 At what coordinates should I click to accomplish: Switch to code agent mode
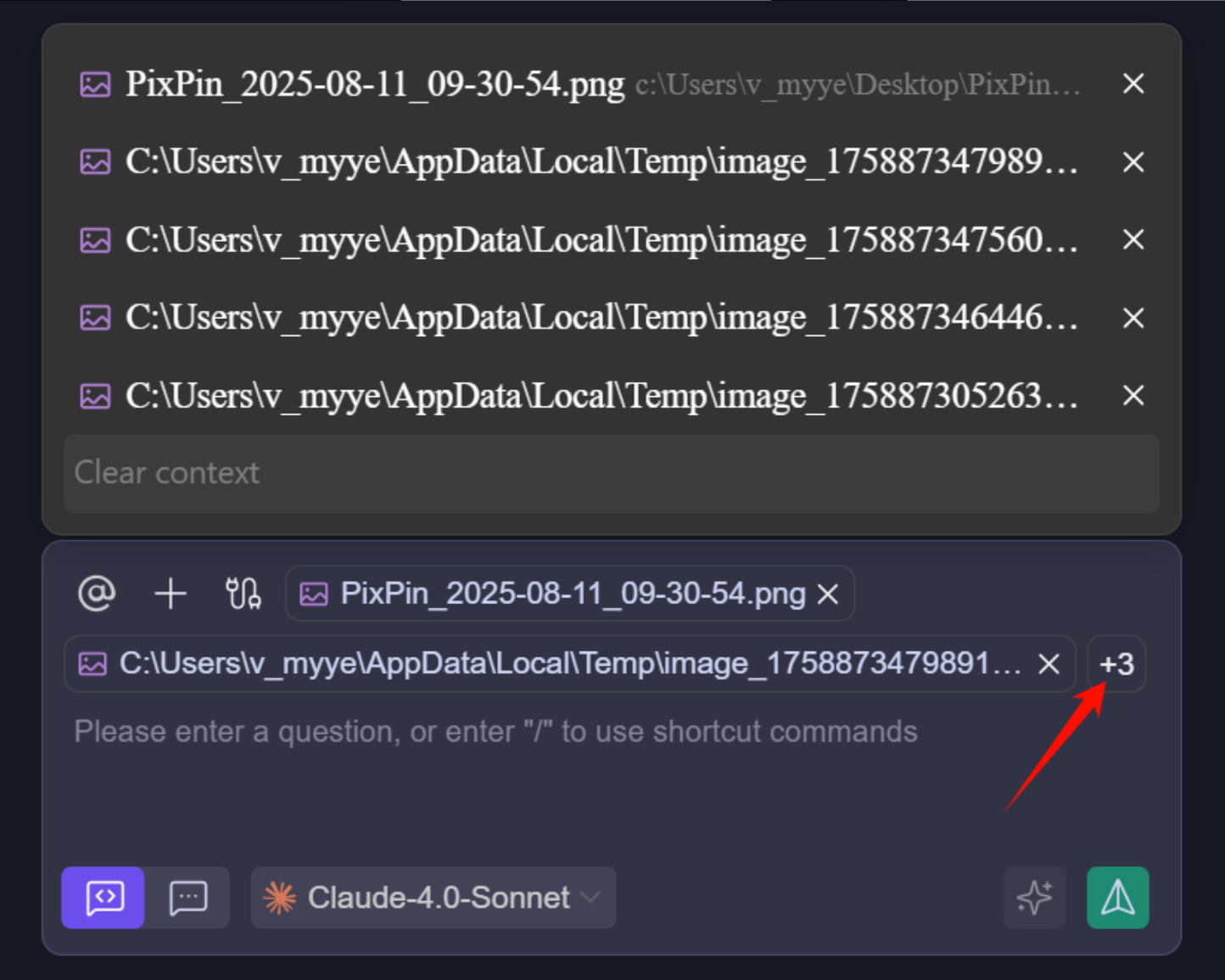[x=103, y=898]
